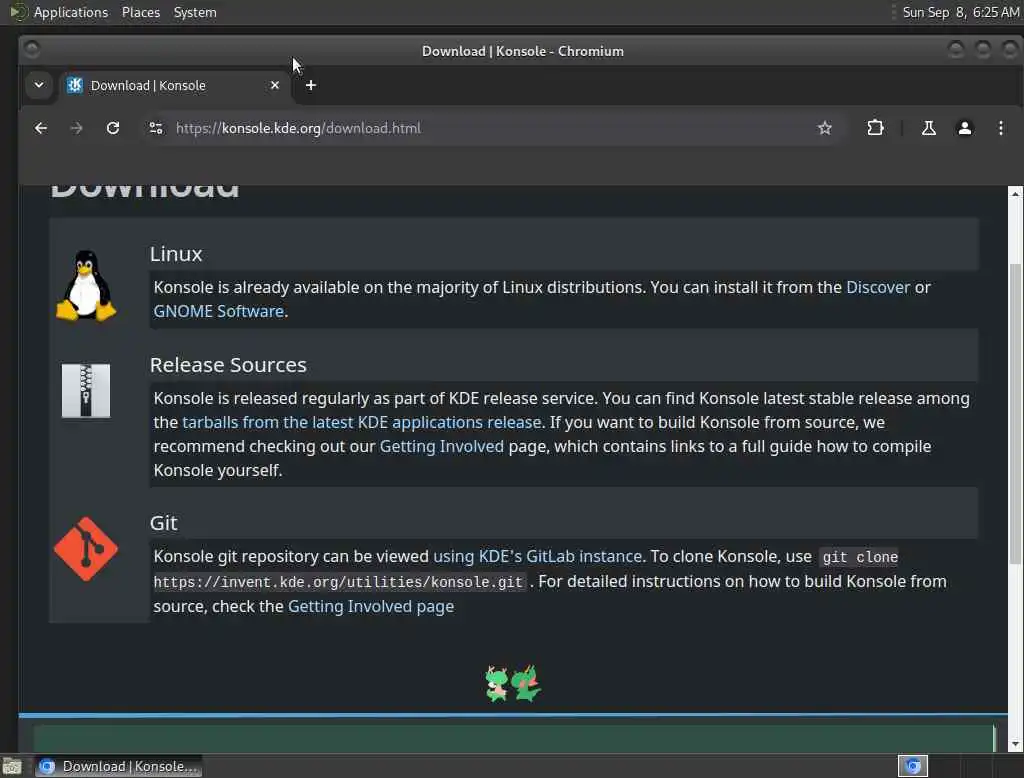The height and width of the screenshot is (778, 1024).
Task: Open tarballs from latest KDE applications release link
Action: 362,423
